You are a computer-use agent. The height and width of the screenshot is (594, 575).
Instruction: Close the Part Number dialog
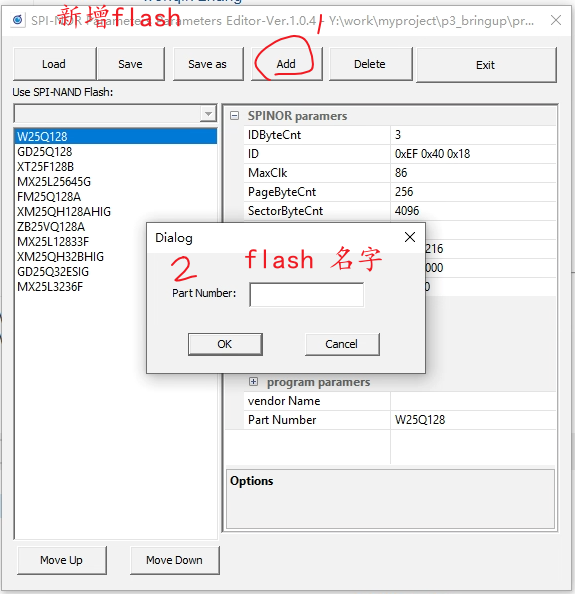point(410,238)
